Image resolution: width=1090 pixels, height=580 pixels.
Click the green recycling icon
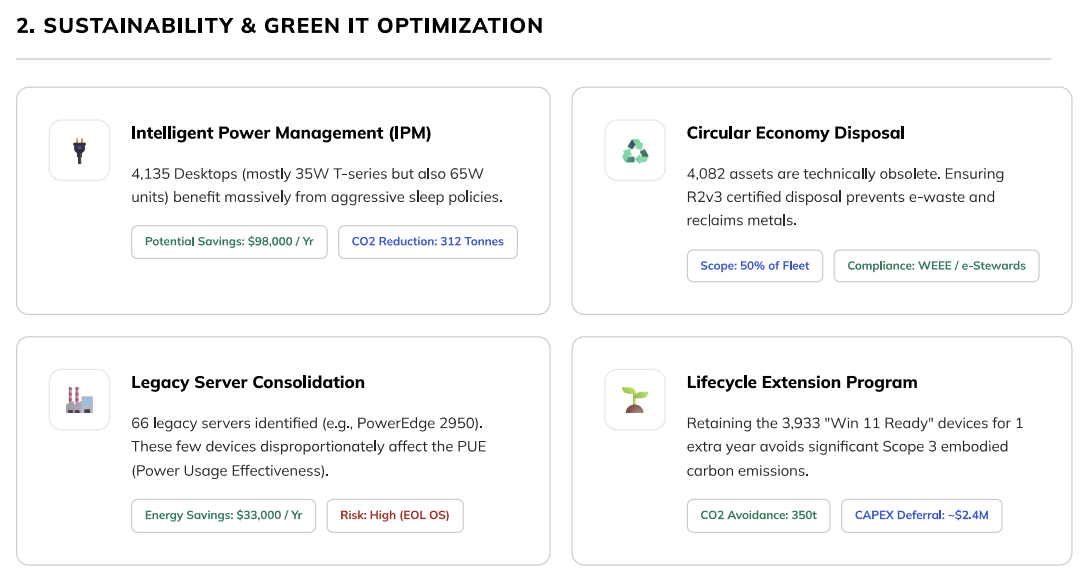pos(635,151)
